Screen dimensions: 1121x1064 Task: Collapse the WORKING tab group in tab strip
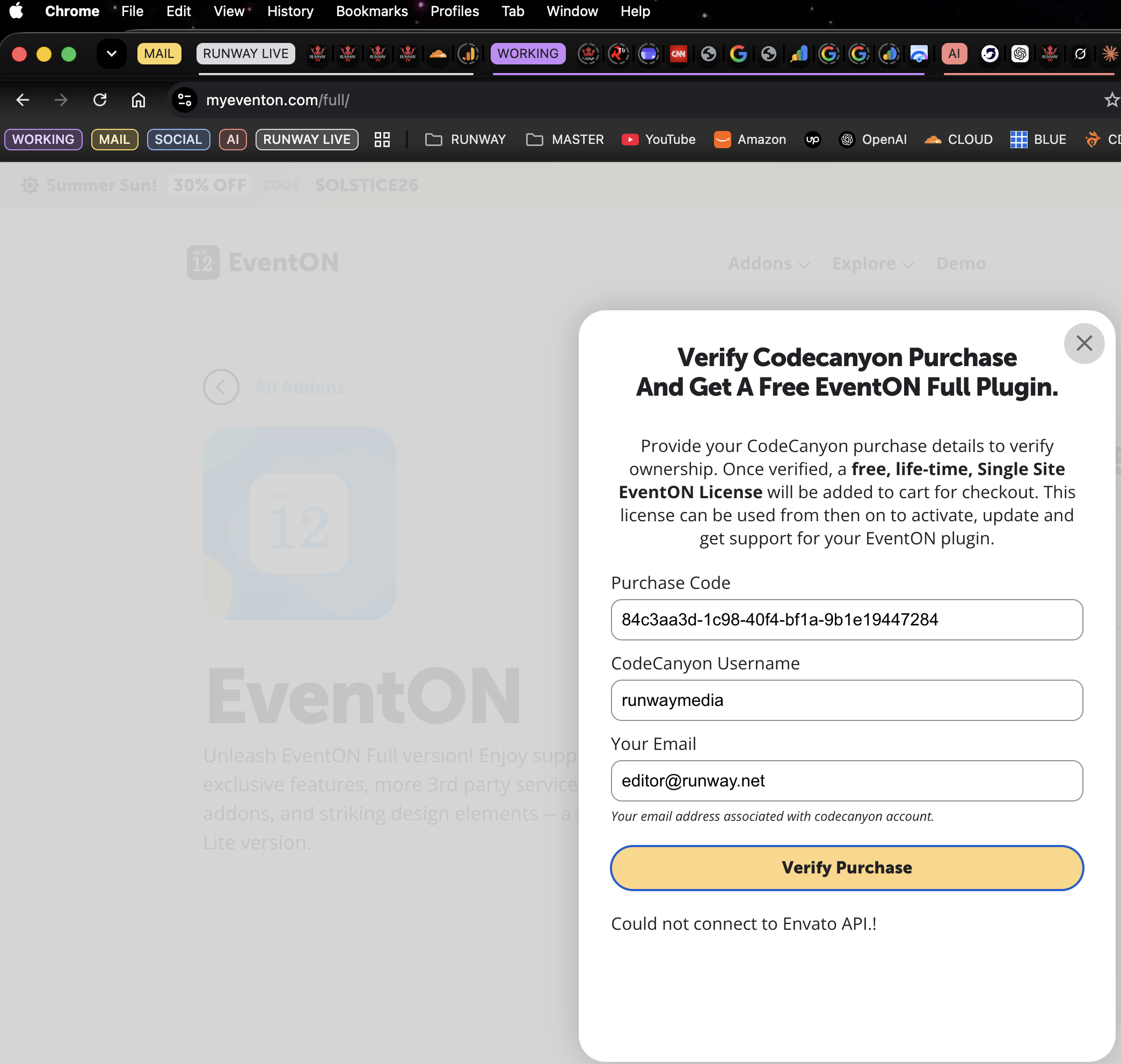[528, 54]
